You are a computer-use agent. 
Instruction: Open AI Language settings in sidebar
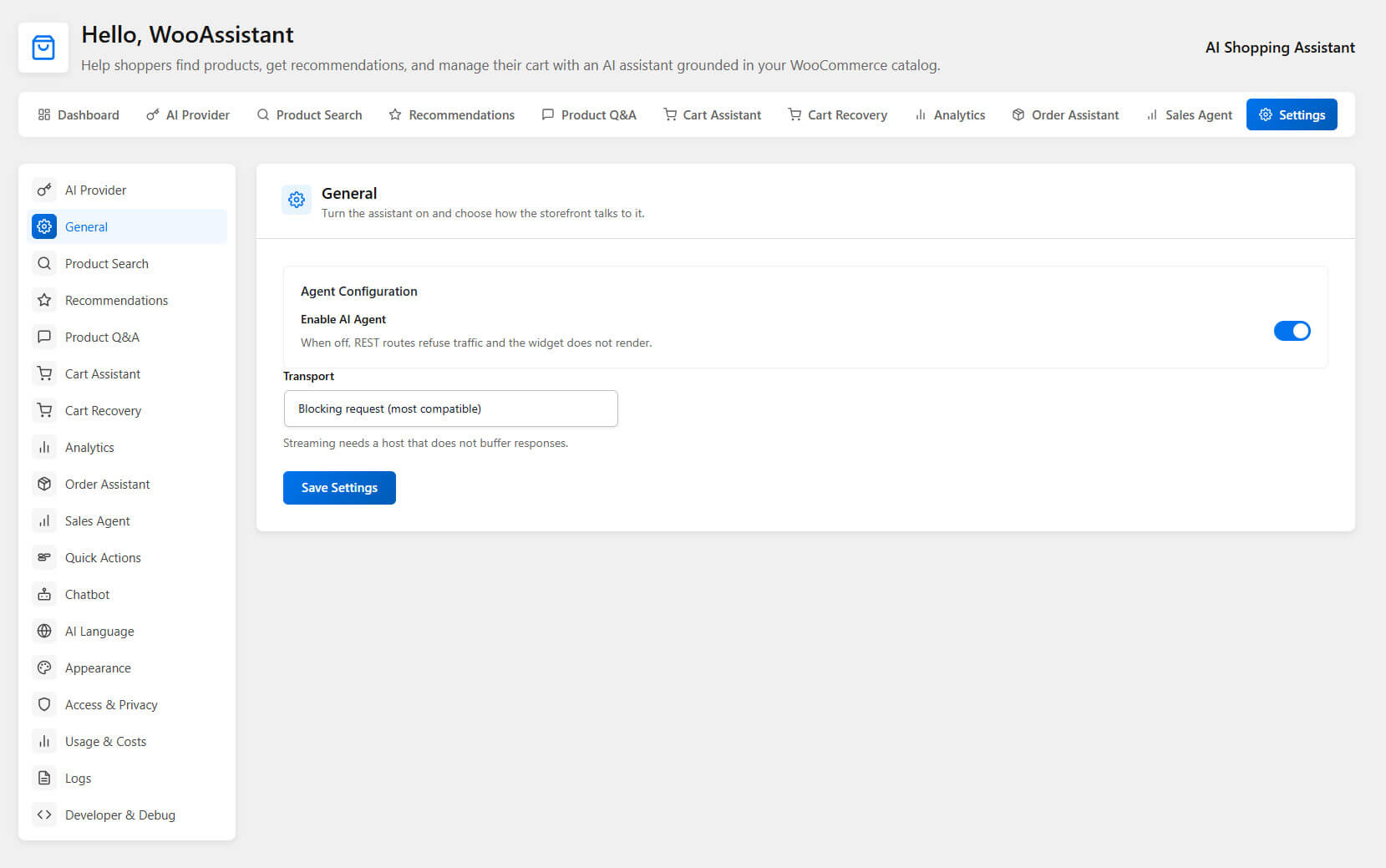tap(129, 631)
